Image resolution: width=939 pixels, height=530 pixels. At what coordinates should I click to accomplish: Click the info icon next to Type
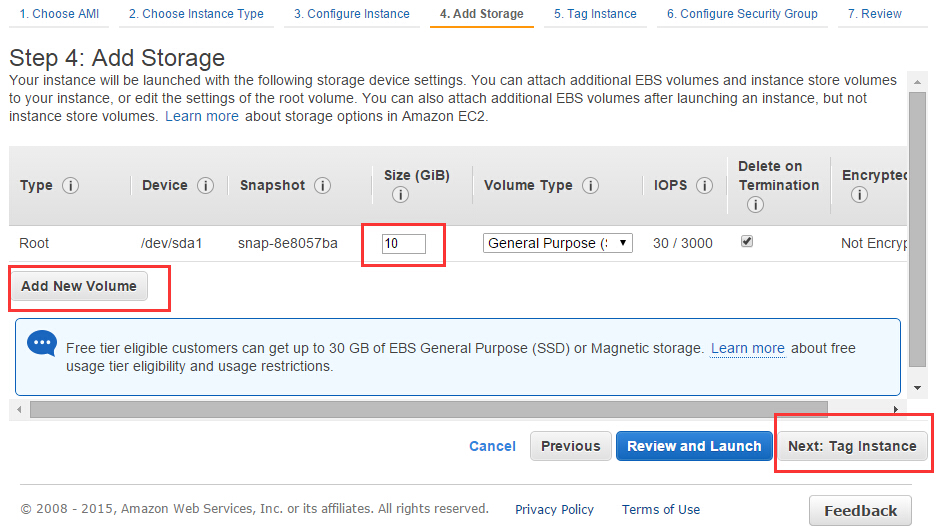tap(71, 186)
